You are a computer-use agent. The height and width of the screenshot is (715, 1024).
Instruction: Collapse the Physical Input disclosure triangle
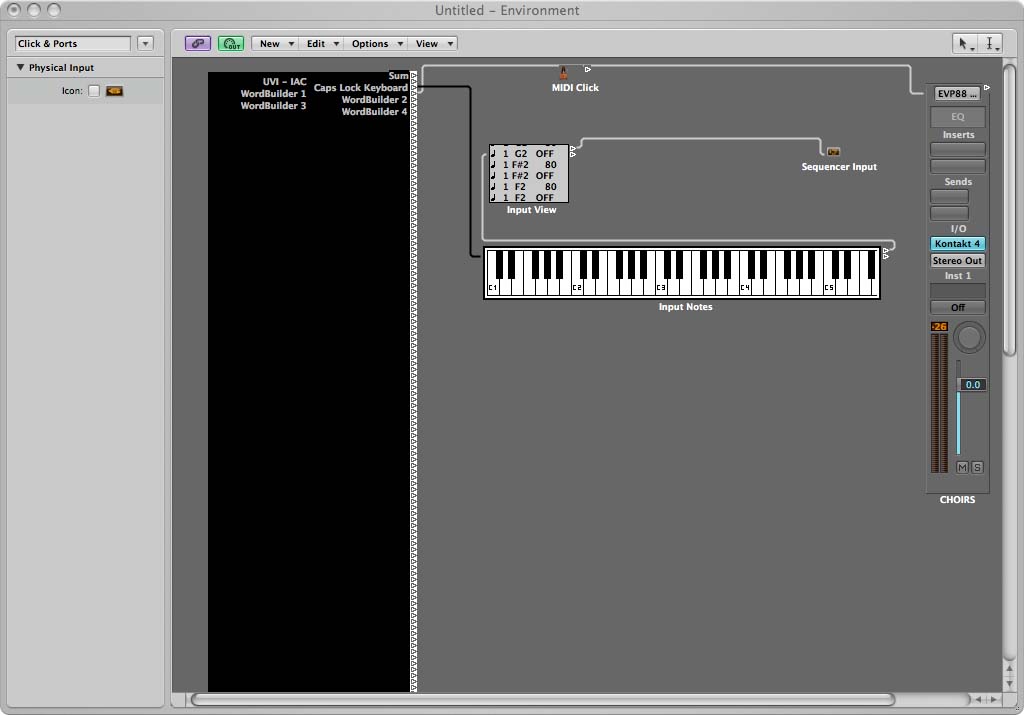click(20, 68)
